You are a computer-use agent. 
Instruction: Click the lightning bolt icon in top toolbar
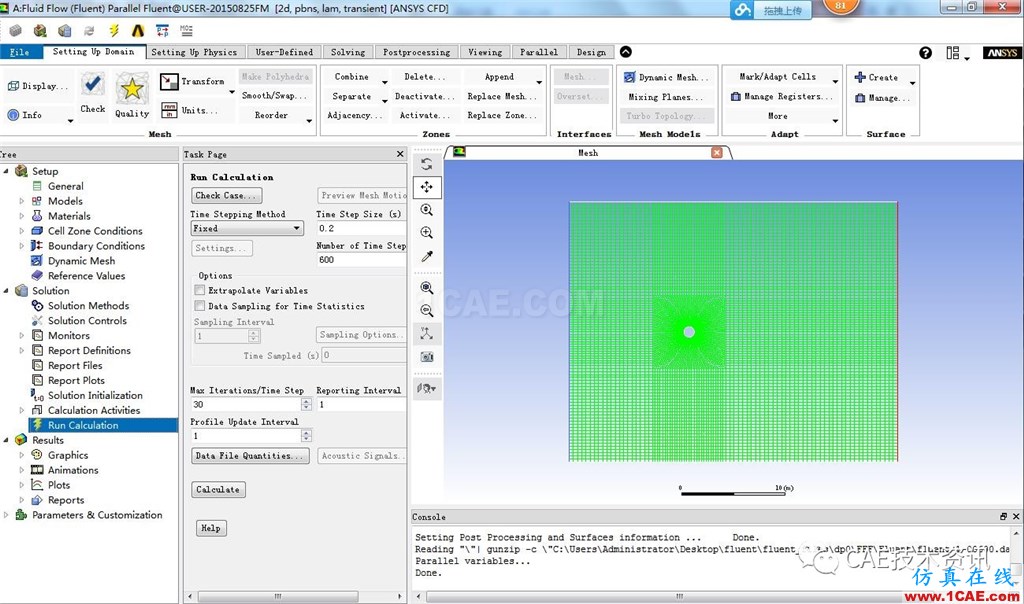(x=114, y=31)
